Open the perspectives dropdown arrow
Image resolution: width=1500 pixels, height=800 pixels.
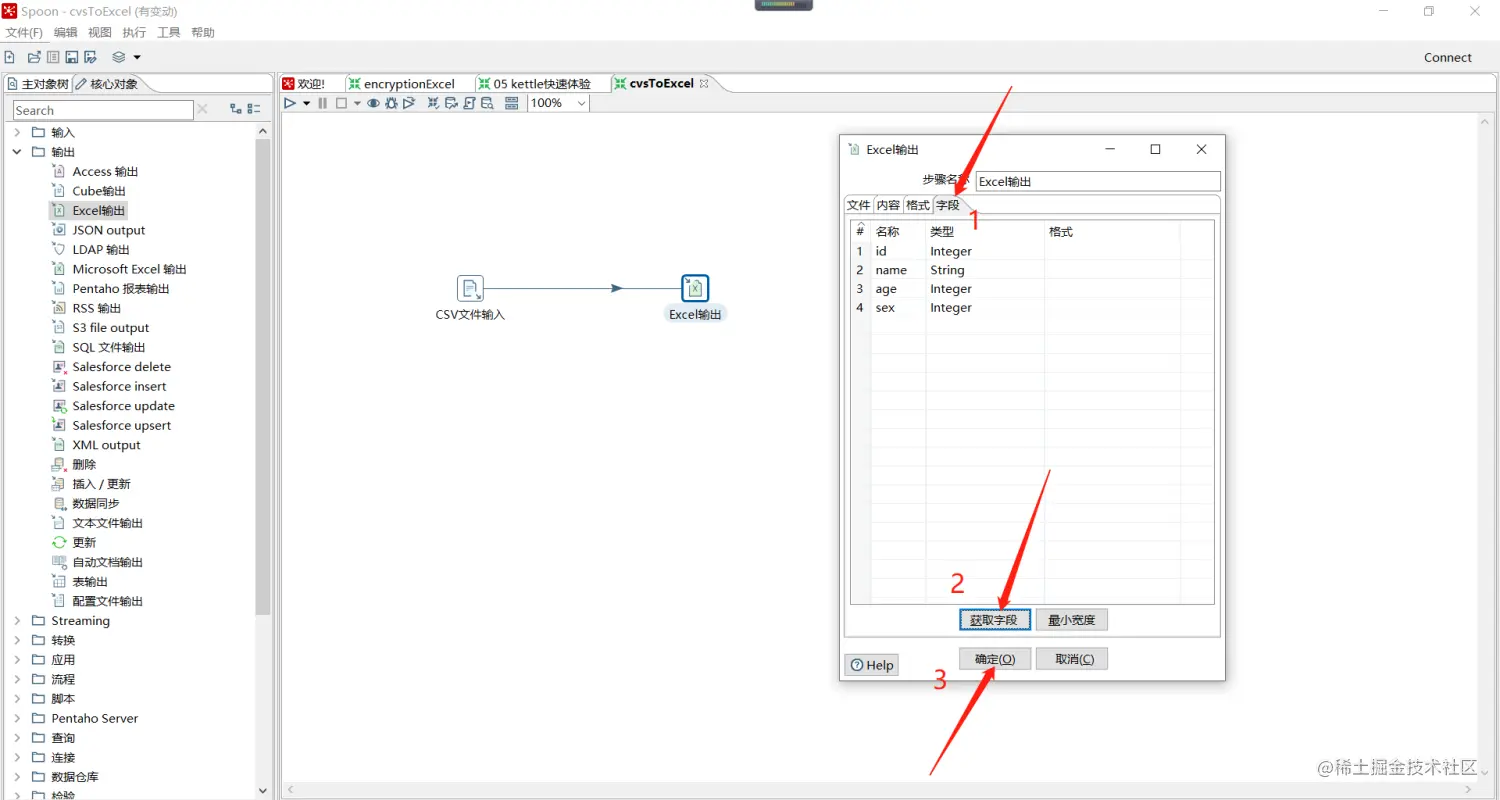[137, 57]
